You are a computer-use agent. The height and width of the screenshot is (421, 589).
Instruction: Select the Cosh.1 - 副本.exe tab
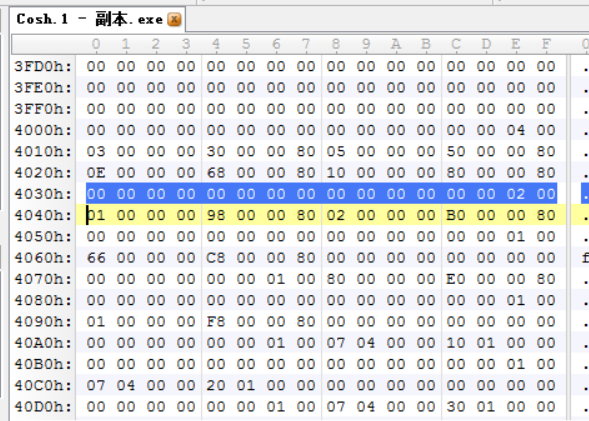(97, 19)
